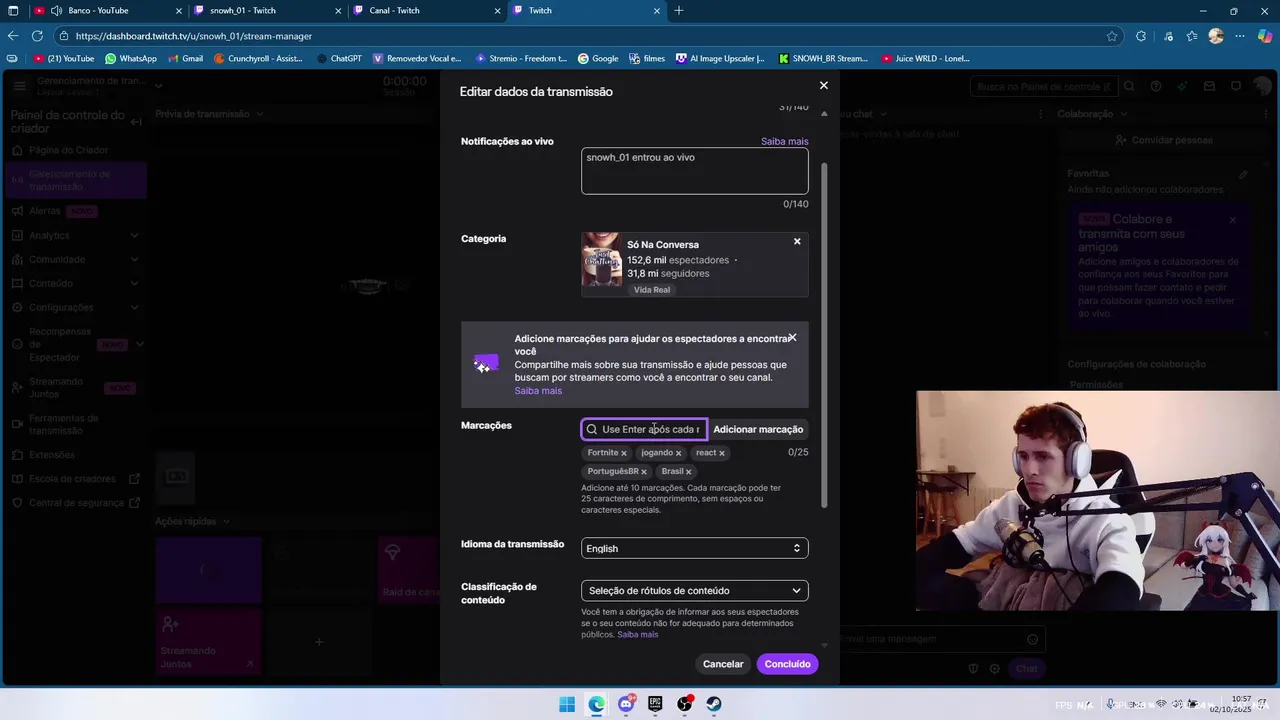Edit the live notification text box
This screenshot has height=720, width=1280.
tap(695, 171)
